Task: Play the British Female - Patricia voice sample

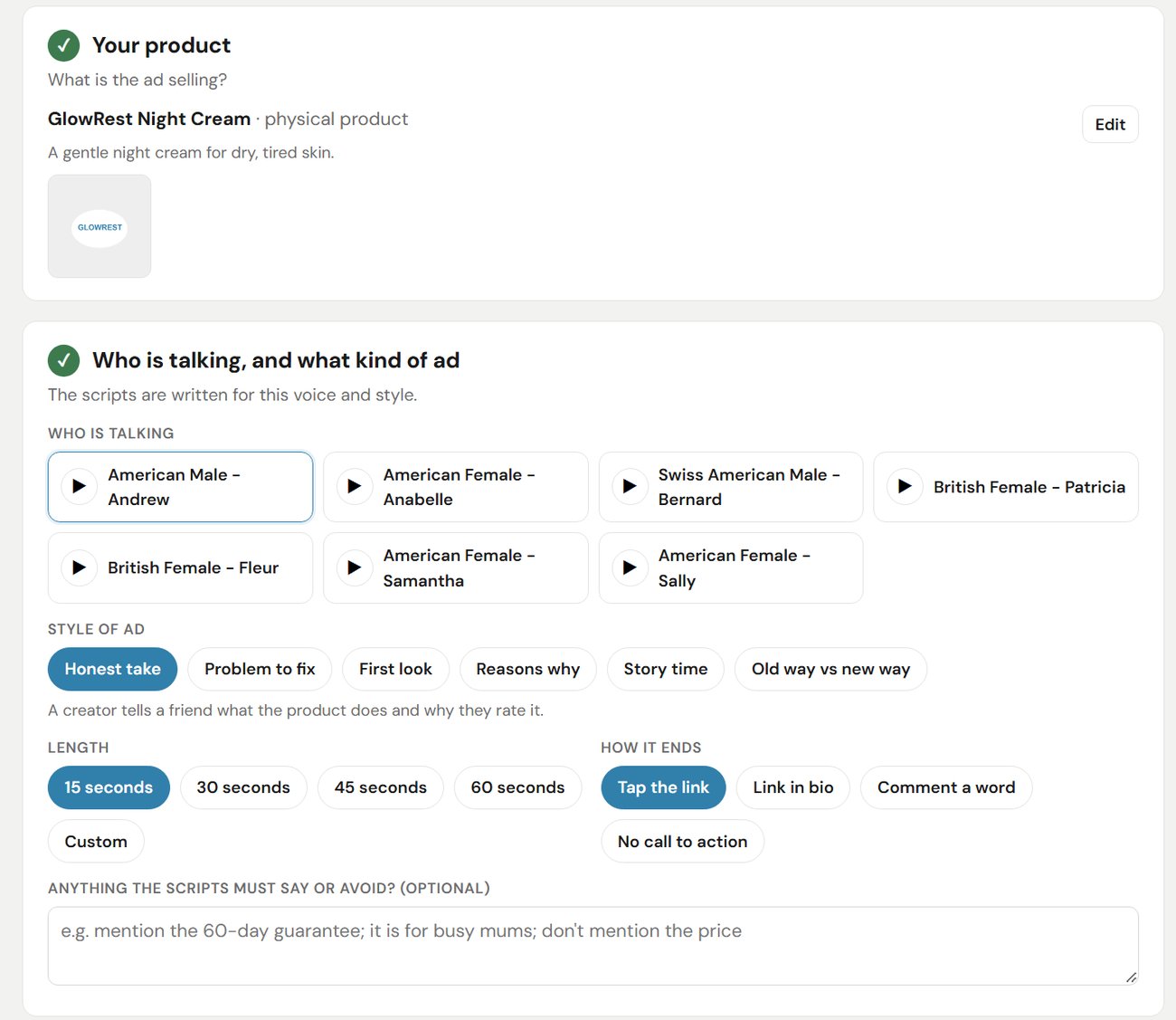Action: pos(905,487)
